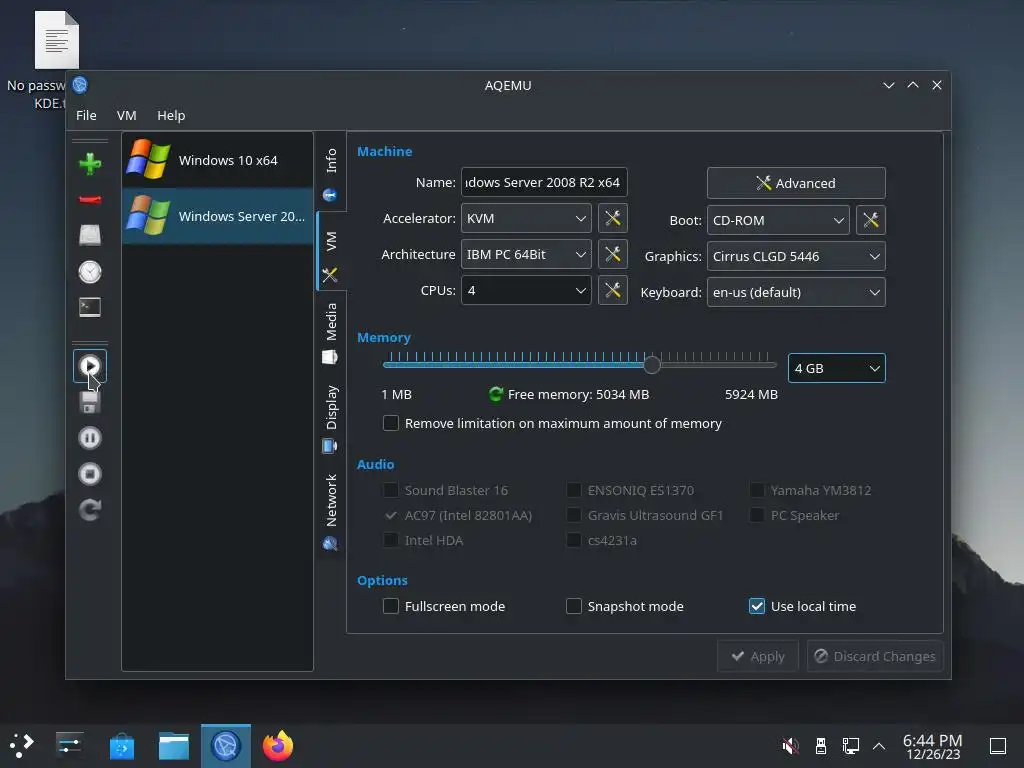Screen dimensions: 1024x768
Task: Click the muted volume tray icon
Action: pos(790,746)
